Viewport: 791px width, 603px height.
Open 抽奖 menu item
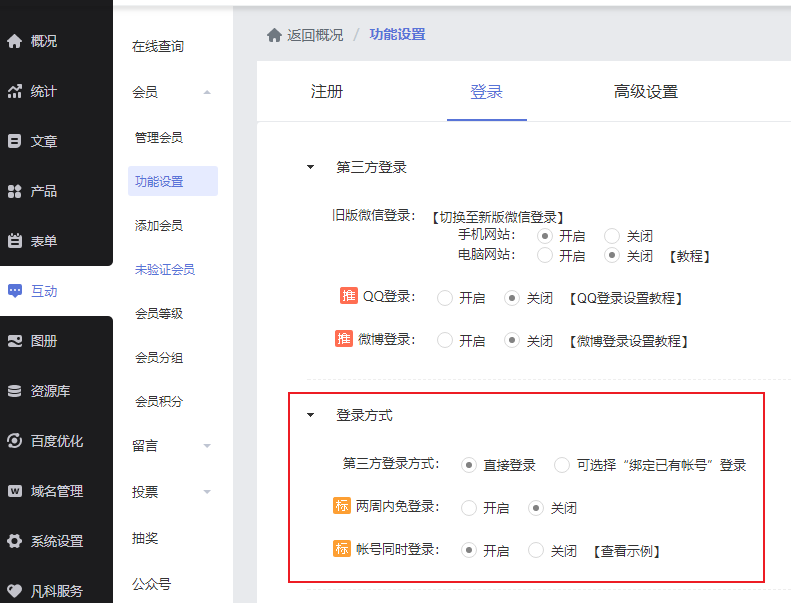(145, 538)
